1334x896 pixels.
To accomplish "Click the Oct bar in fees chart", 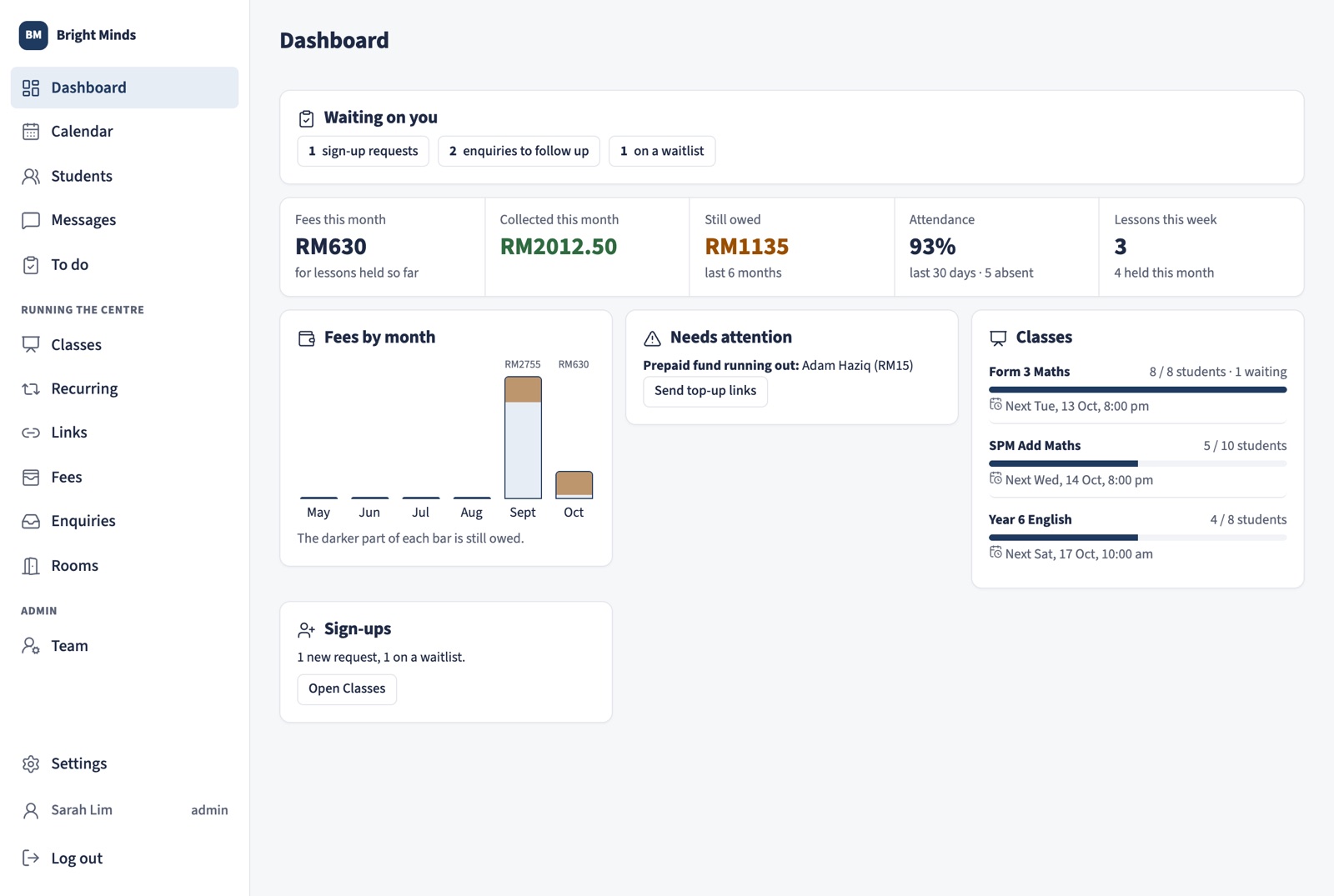I will pos(574,485).
